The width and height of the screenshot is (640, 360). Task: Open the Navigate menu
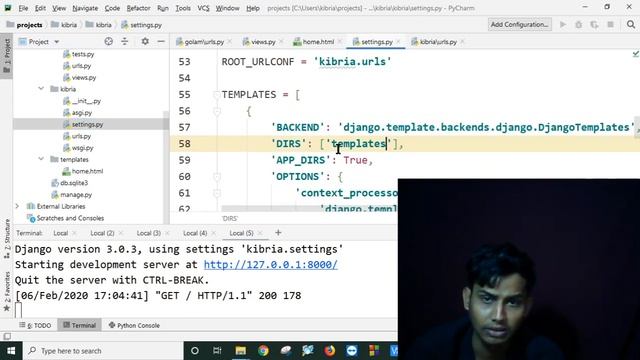[x=85, y=8]
